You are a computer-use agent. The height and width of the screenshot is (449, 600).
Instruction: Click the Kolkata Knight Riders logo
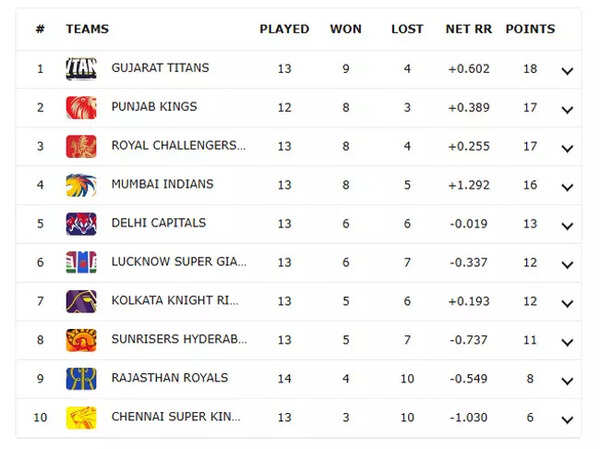pyautogui.click(x=82, y=301)
